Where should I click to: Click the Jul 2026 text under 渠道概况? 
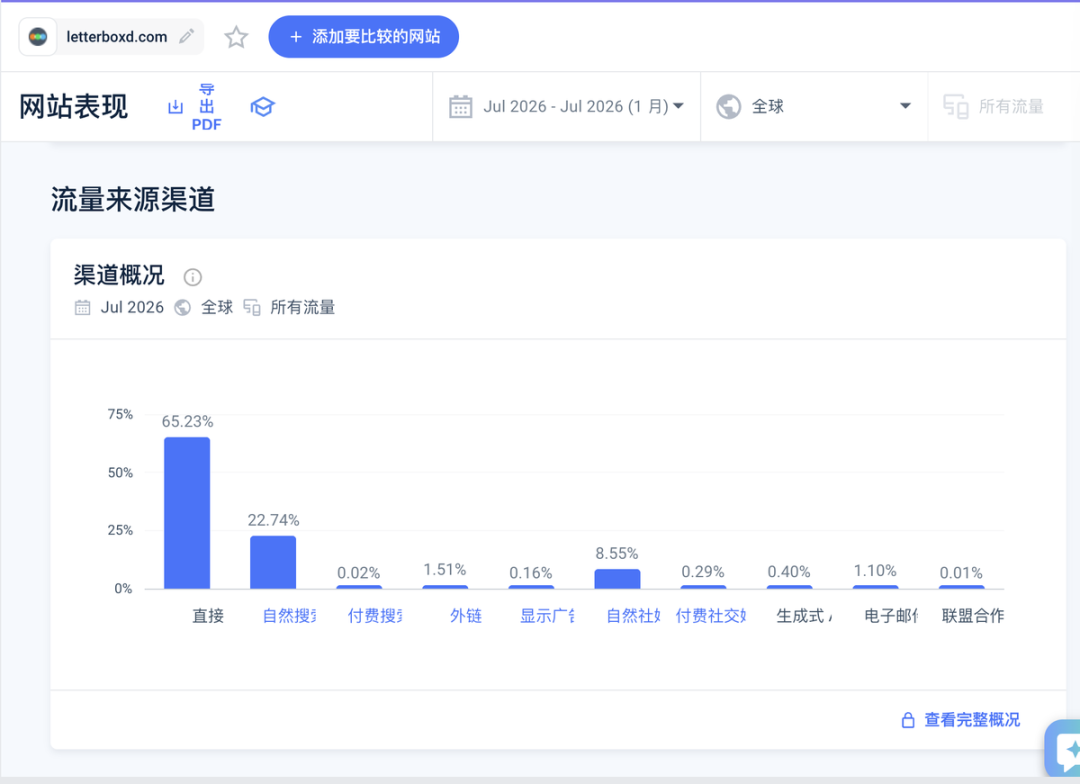click(x=132, y=307)
